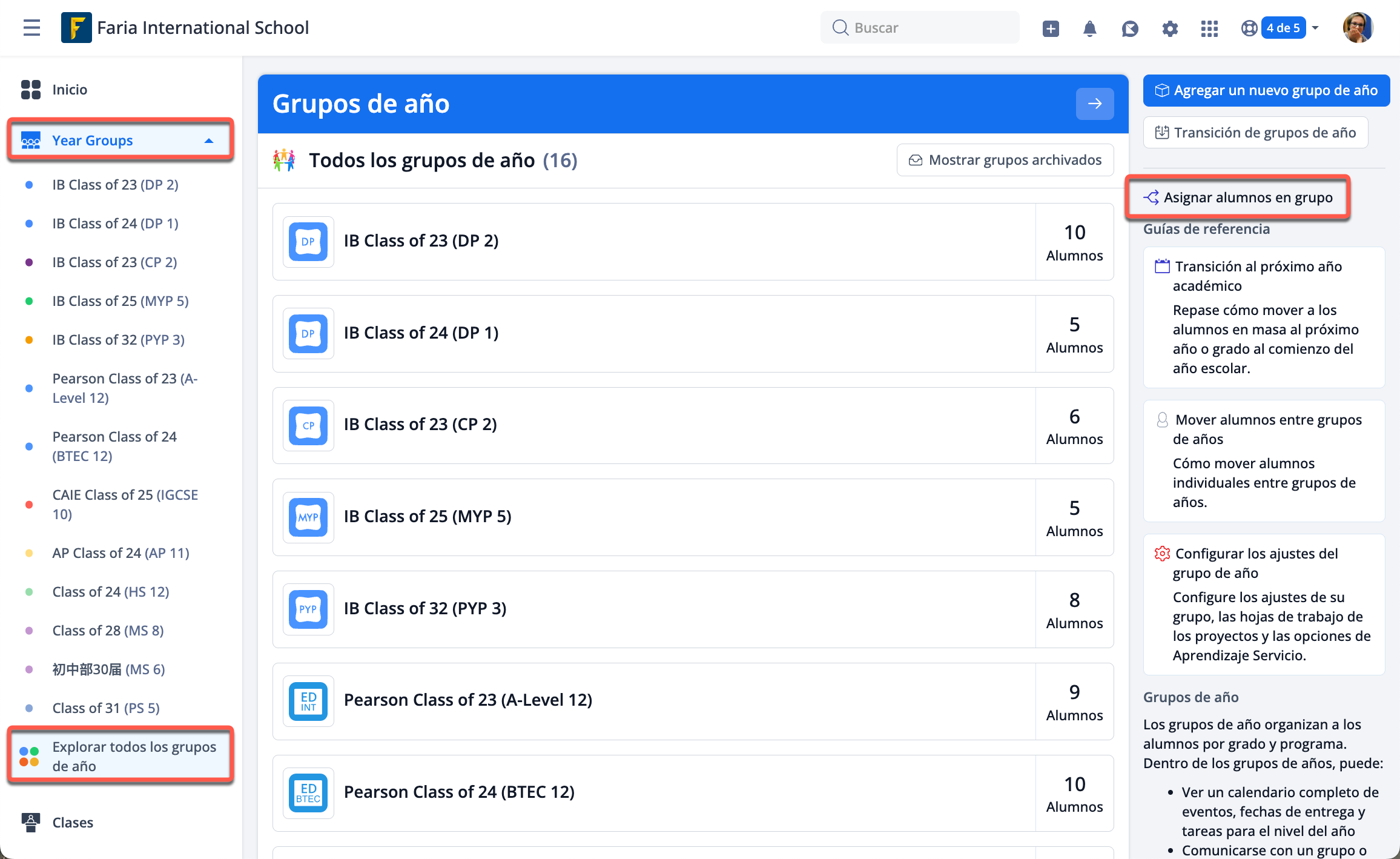Image resolution: width=1400 pixels, height=859 pixels.
Task: Open Clases in the sidebar
Action: 73,822
